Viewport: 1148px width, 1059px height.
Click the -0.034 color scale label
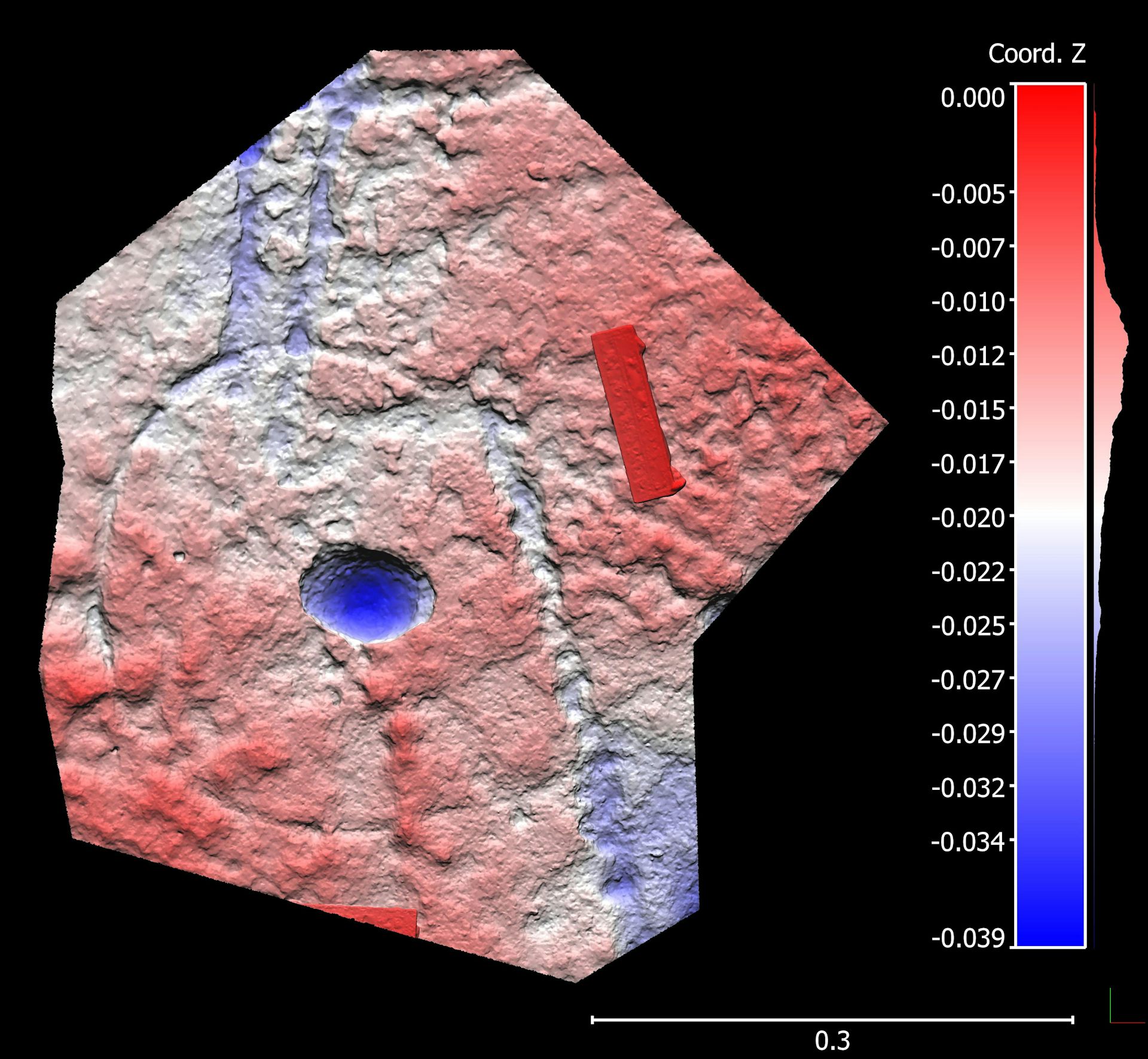click(x=969, y=842)
